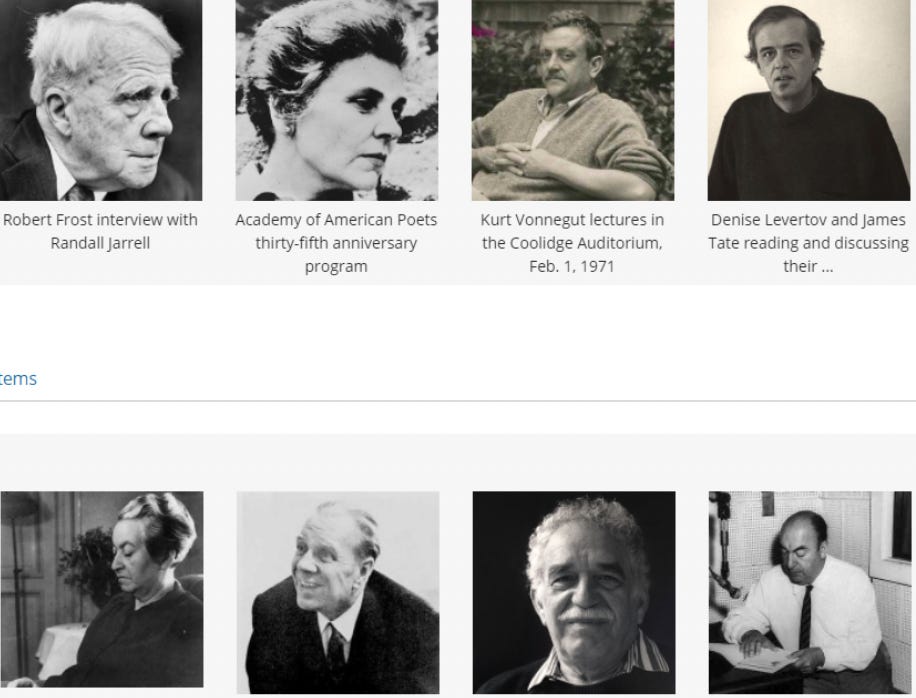
Task: Open Robert Frost interview thumbnail photo
Action: tap(101, 100)
